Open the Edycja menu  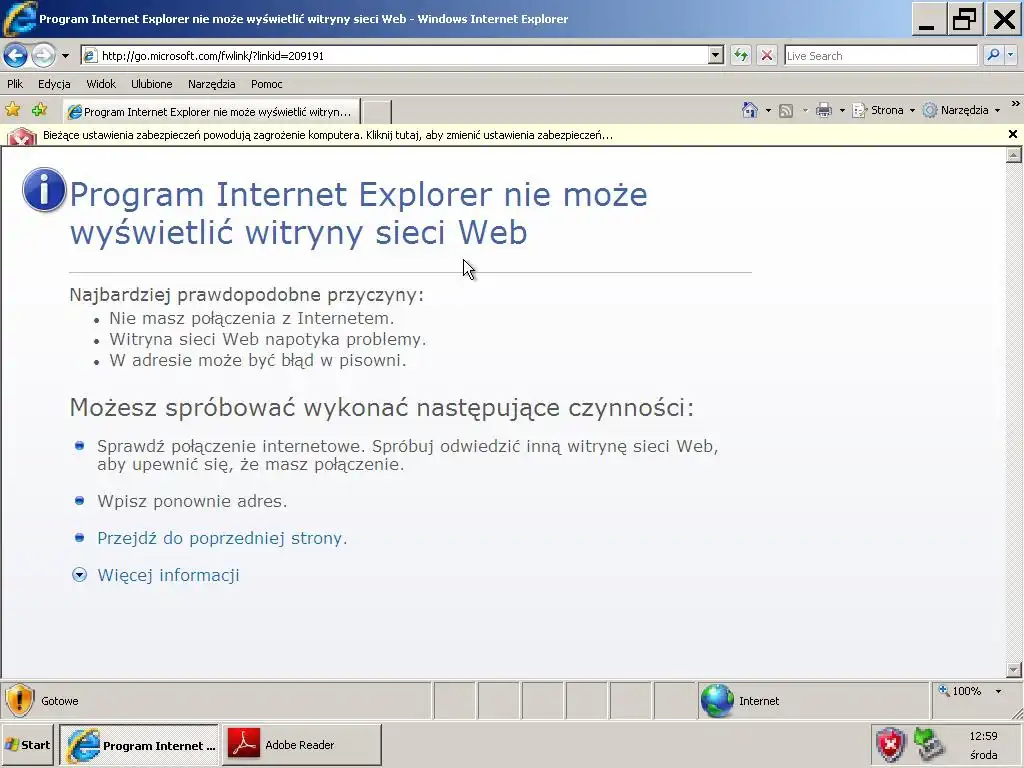click(x=54, y=84)
